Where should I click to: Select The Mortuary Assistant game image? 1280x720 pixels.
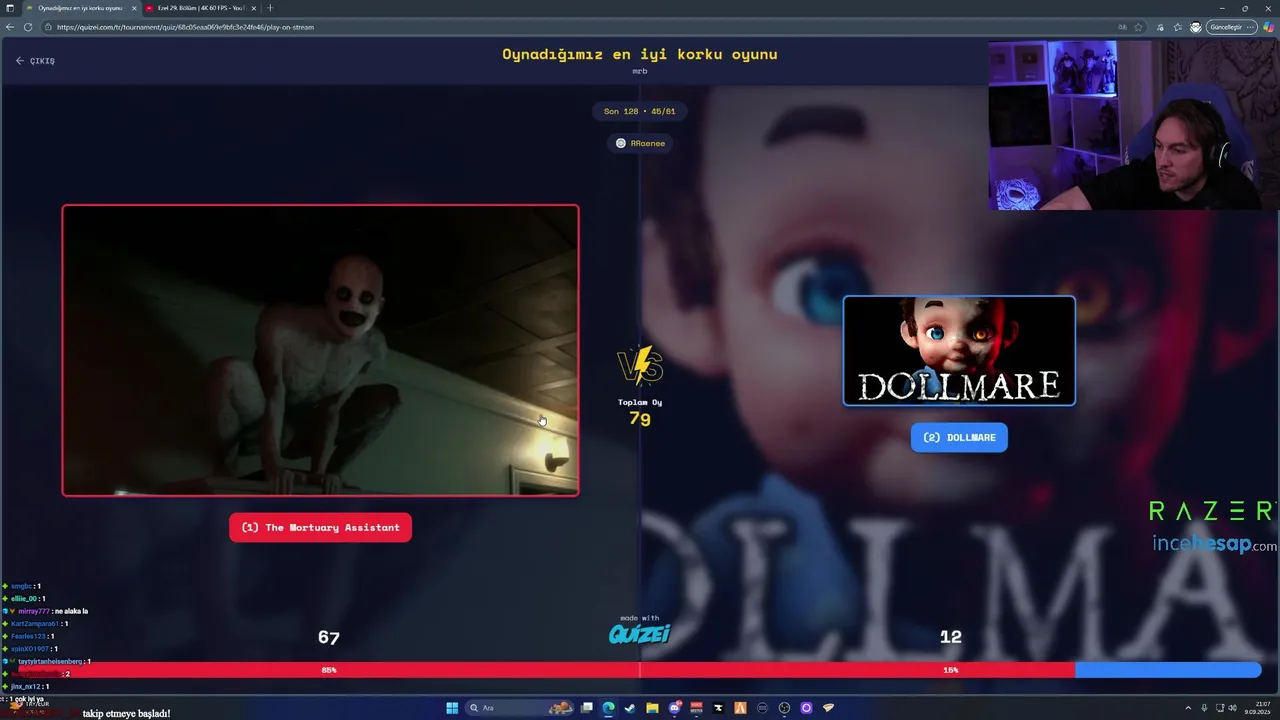(x=320, y=350)
